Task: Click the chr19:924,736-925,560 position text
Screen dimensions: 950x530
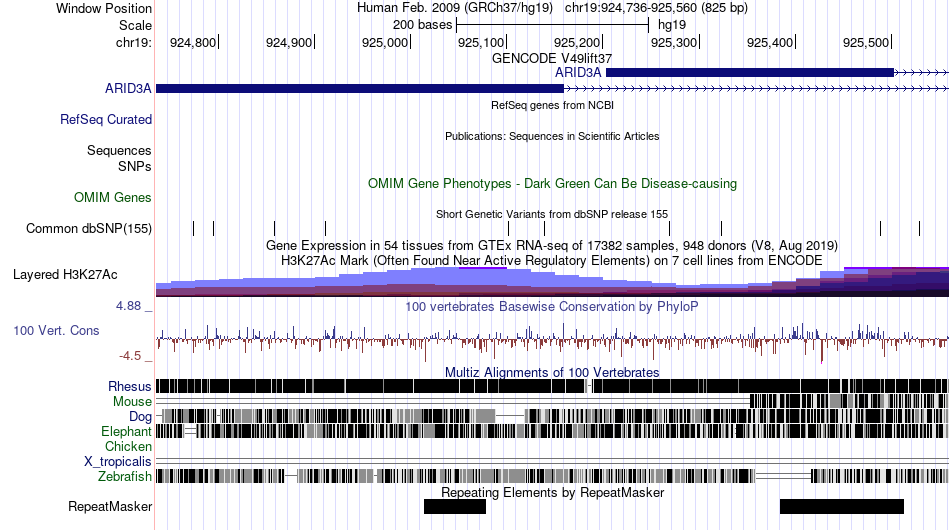Action: tap(656, 8)
